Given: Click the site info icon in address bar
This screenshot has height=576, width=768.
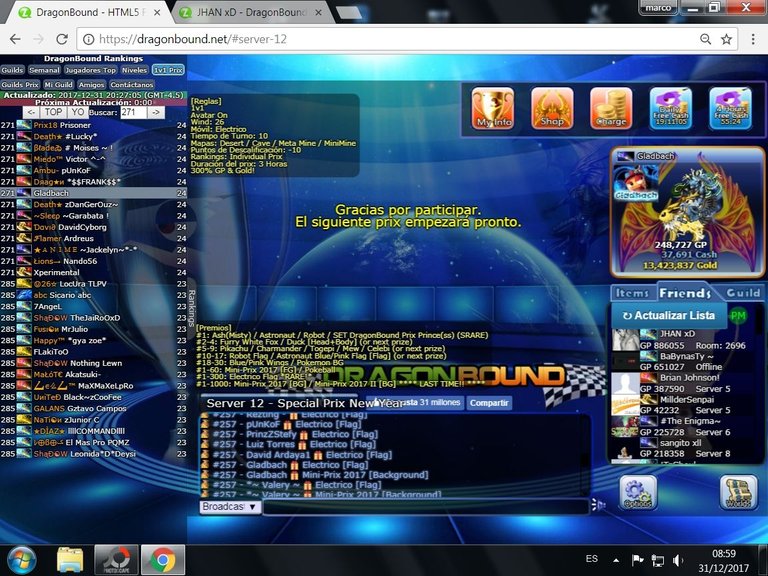Looking at the screenshot, I should coord(88,39).
